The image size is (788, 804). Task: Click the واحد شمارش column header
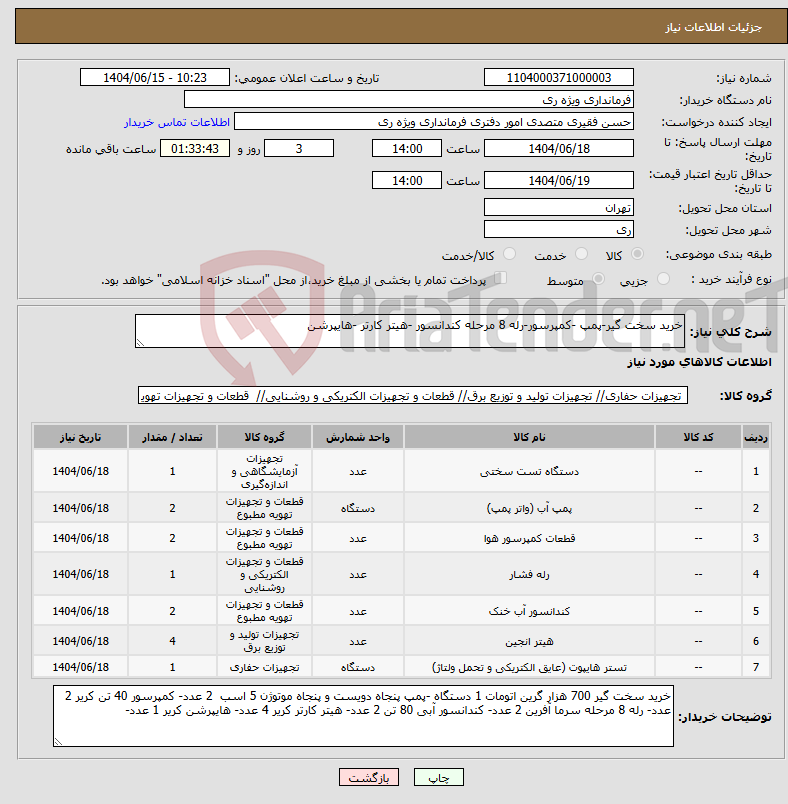[x=358, y=437]
